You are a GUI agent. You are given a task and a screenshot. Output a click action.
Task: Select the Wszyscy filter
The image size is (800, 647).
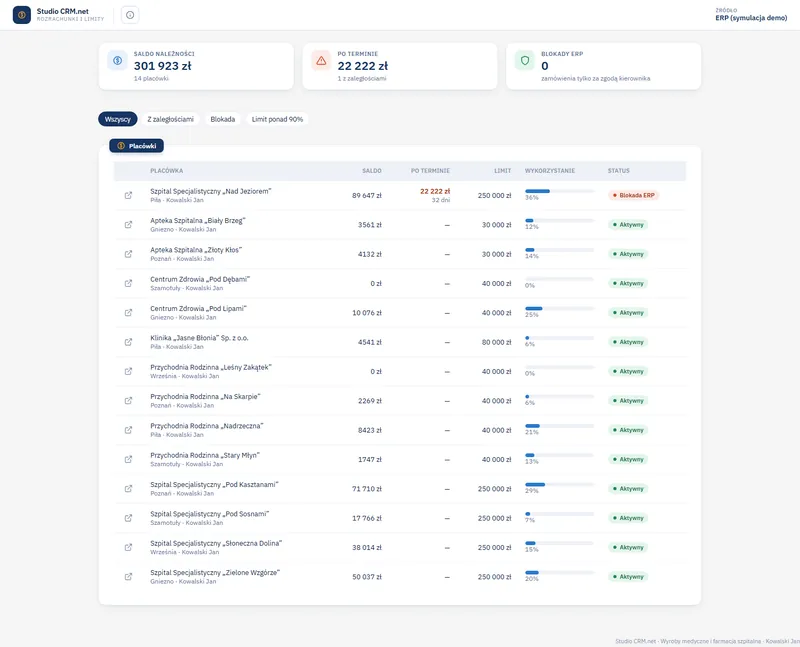pos(118,119)
